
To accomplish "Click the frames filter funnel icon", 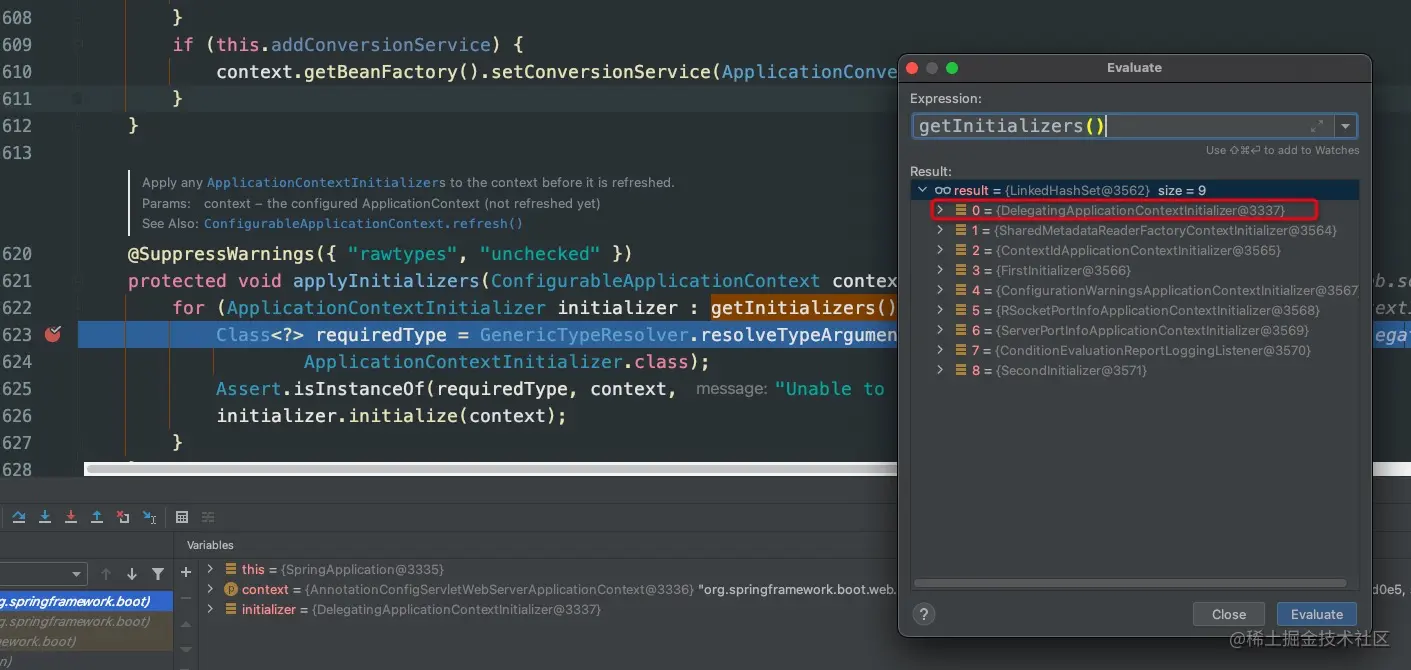I will [x=158, y=574].
